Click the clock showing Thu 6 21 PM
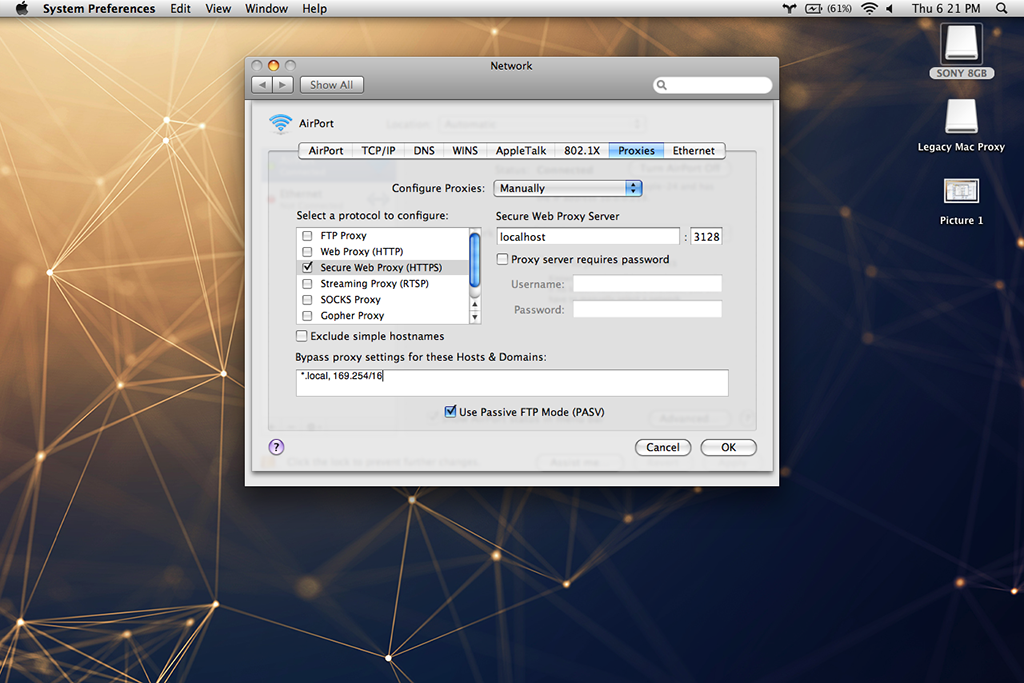This screenshot has width=1024, height=683. (946, 8)
